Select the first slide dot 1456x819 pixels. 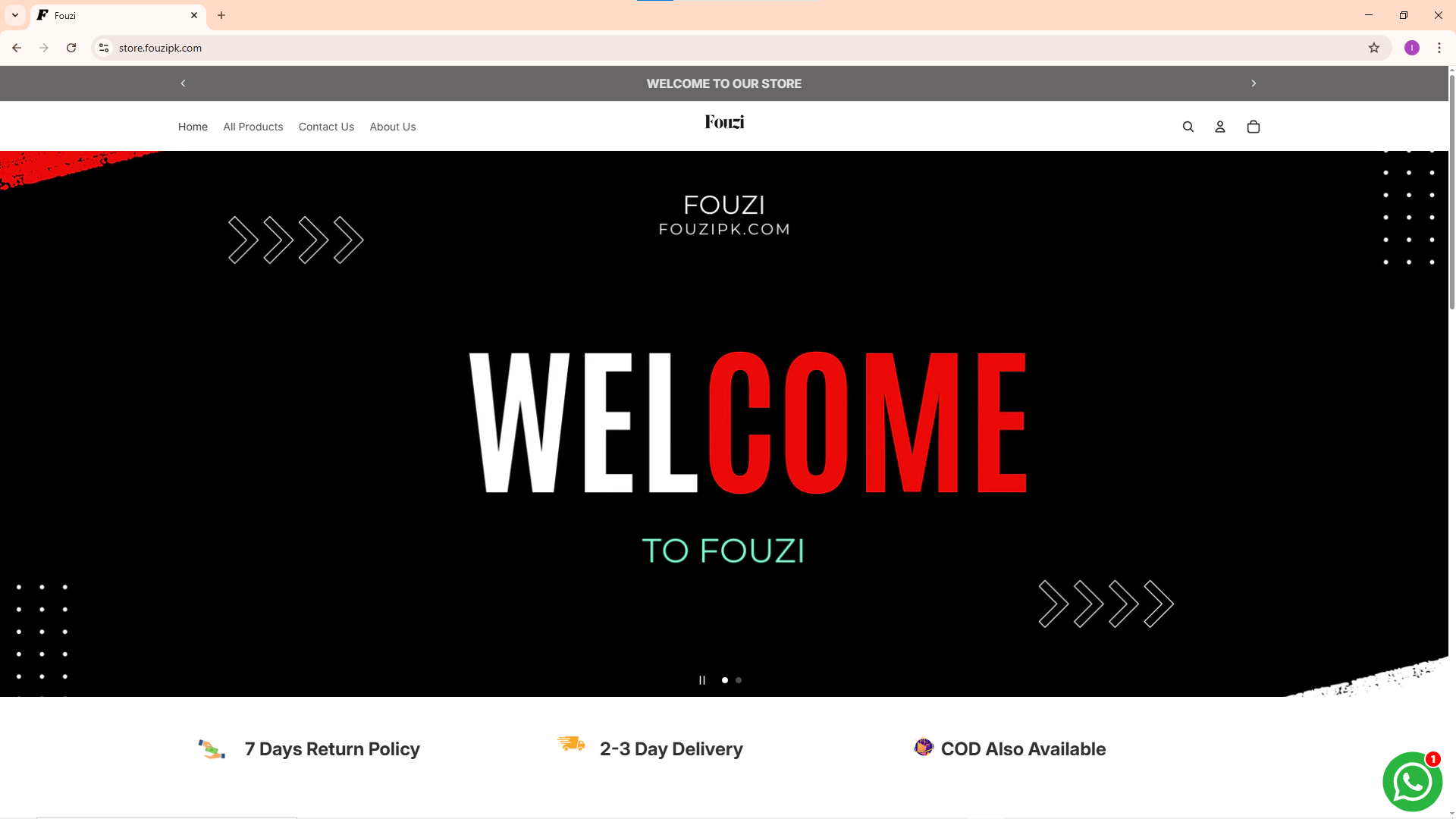click(x=725, y=680)
